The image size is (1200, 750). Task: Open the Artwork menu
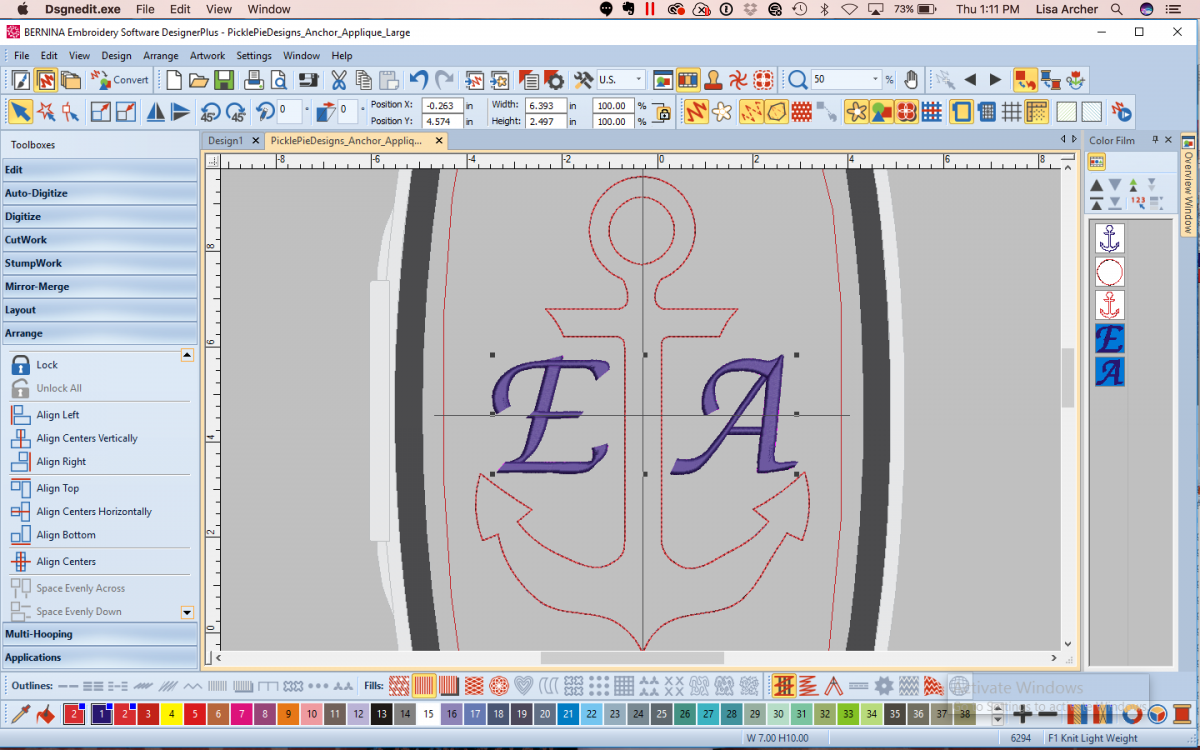tap(207, 55)
